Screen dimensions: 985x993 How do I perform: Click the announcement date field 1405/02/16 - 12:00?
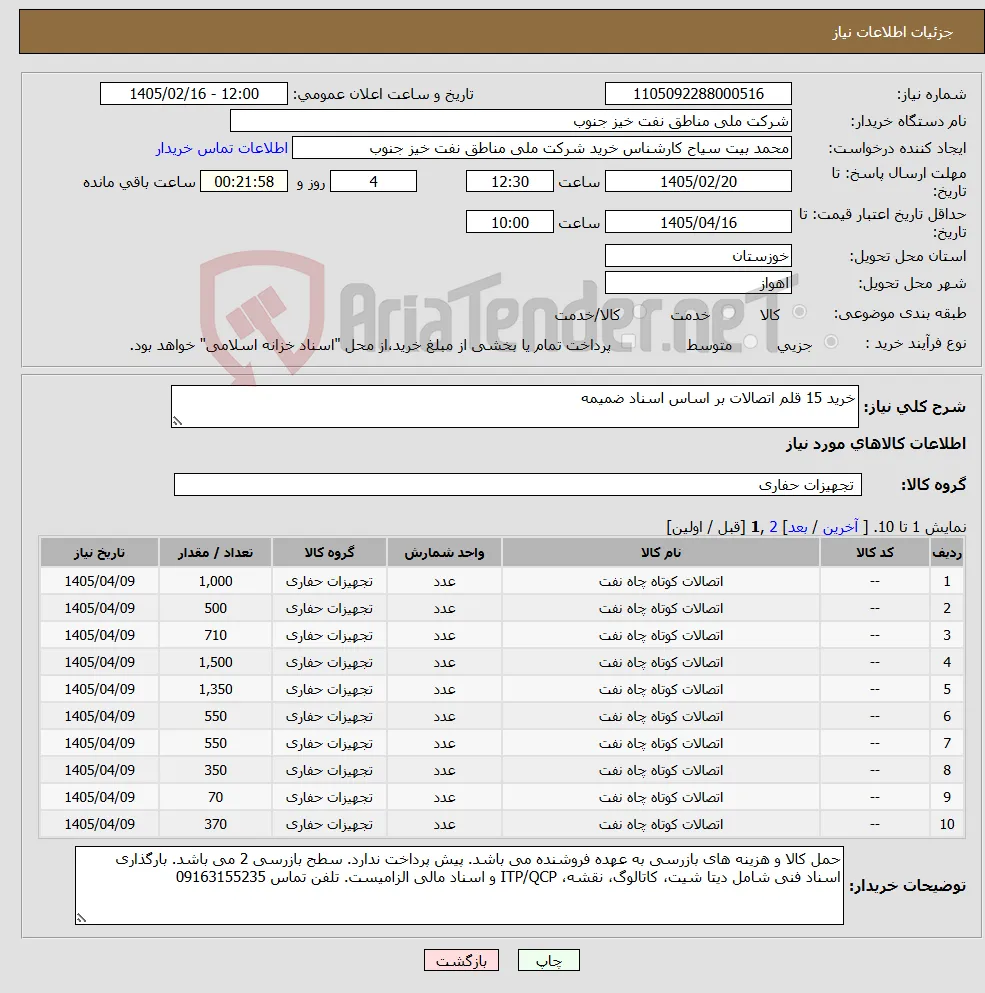194,94
